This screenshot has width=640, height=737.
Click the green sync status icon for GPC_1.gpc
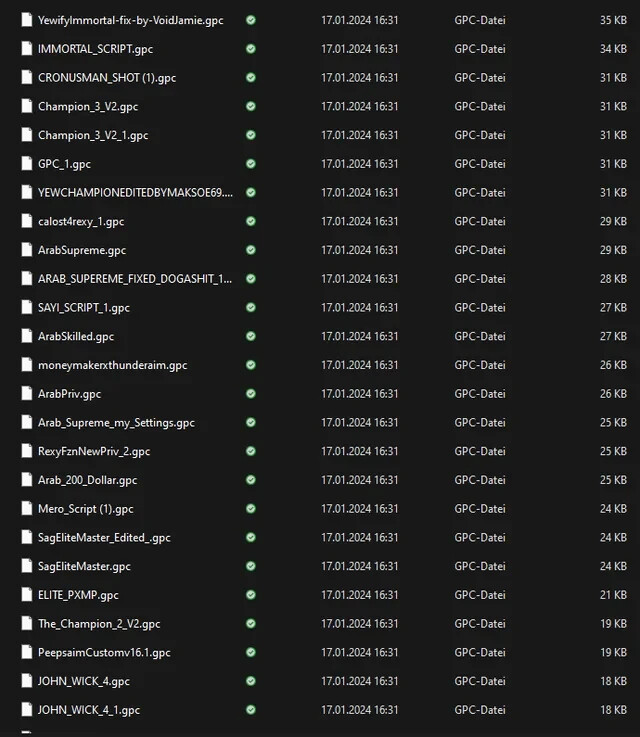[x=251, y=164]
